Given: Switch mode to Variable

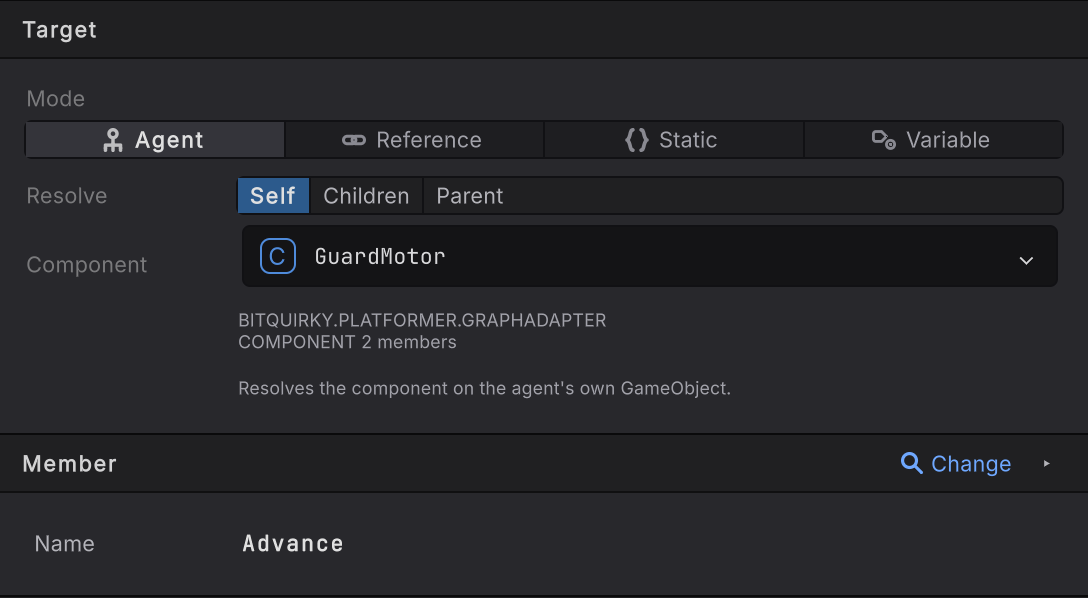Looking at the screenshot, I should tap(933, 139).
